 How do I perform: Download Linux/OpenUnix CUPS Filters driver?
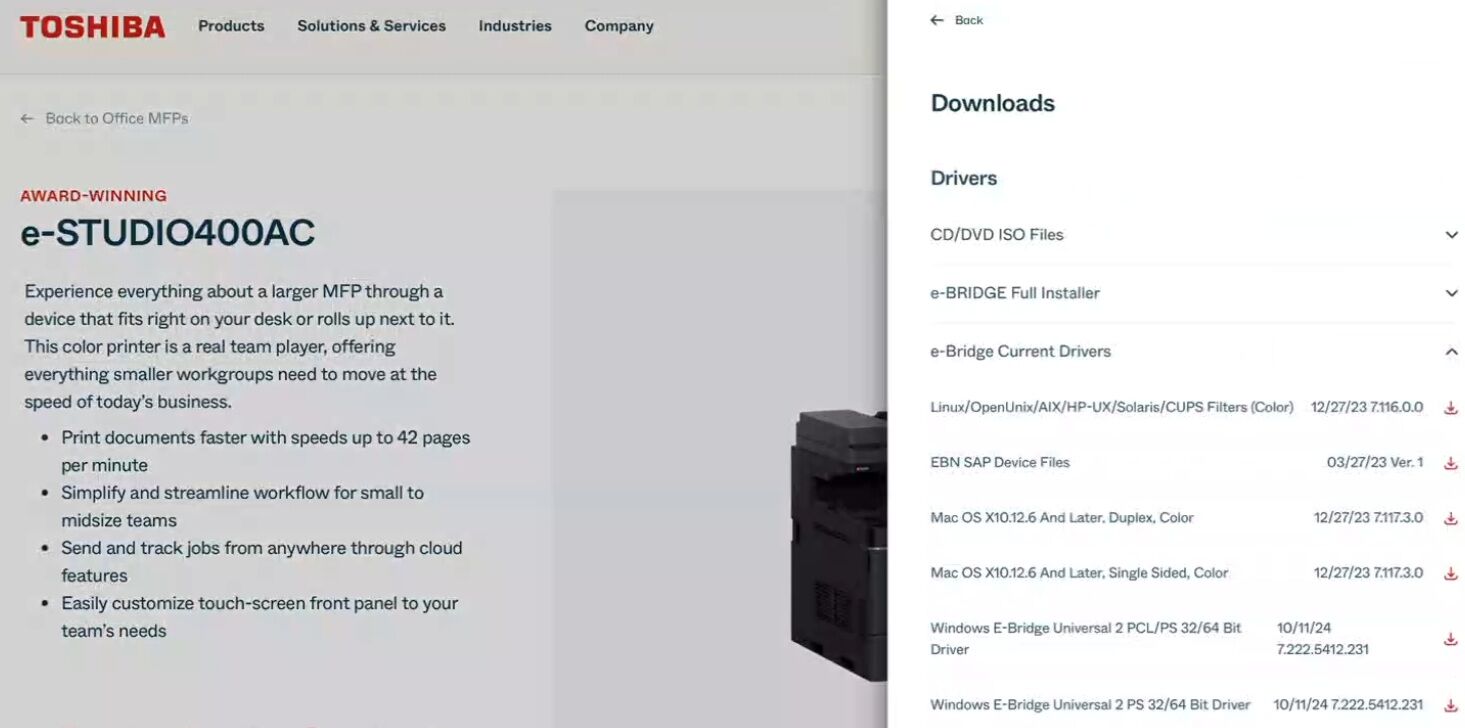pyautogui.click(x=1451, y=408)
